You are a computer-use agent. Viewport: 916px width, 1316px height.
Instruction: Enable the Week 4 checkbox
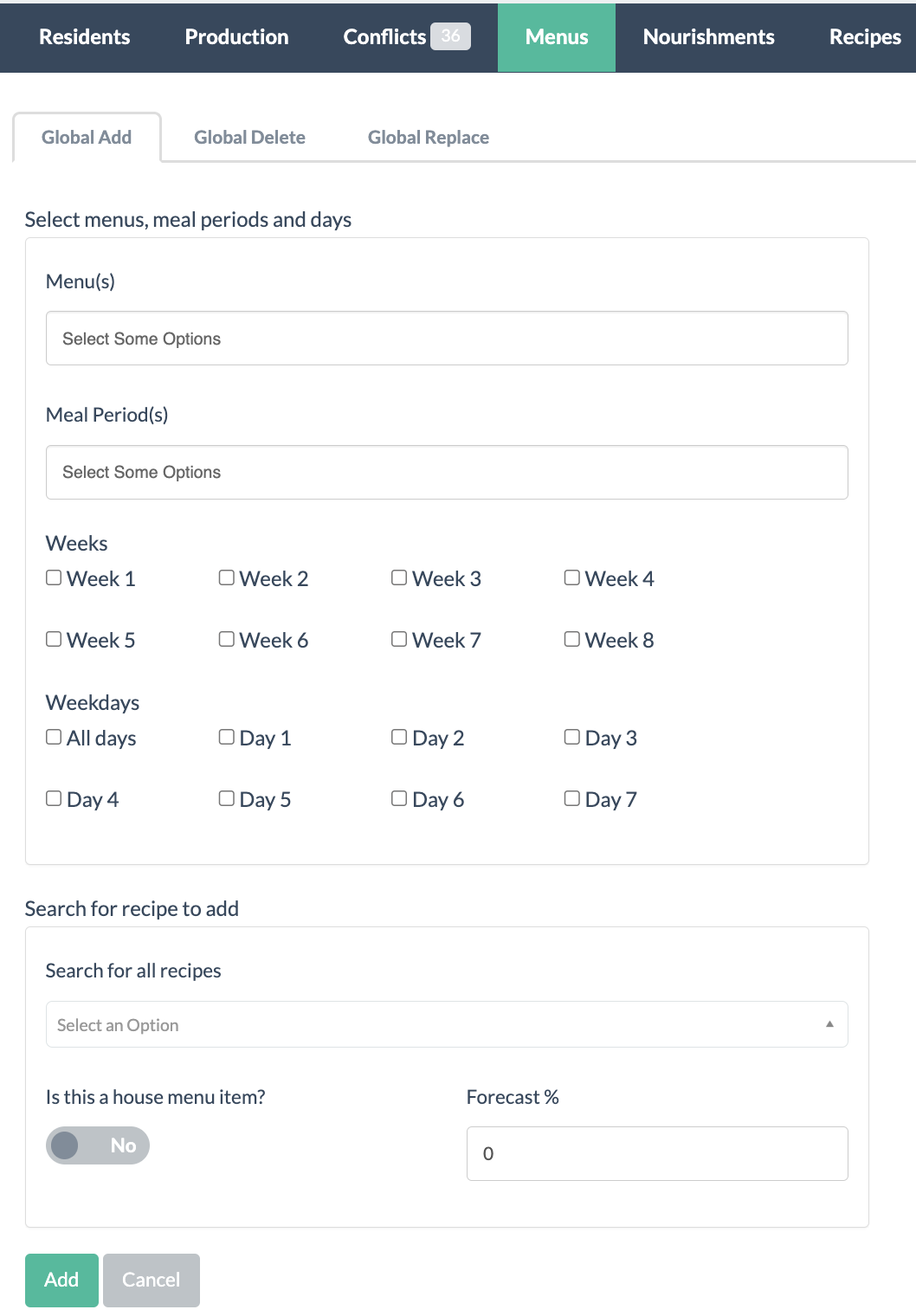click(x=572, y=577)
